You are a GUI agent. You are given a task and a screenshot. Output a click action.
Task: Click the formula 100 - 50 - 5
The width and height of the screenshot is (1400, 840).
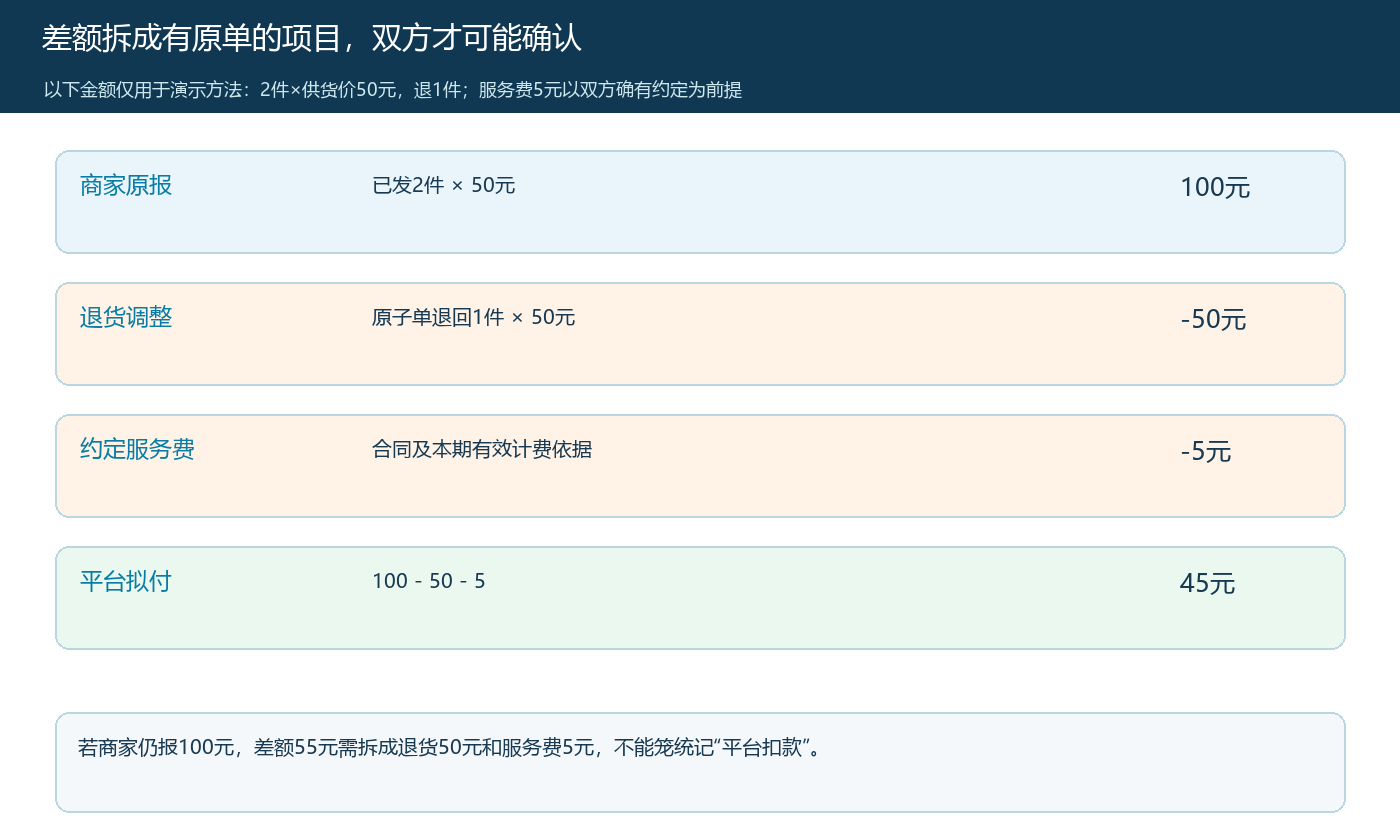(x=429, y=581)
